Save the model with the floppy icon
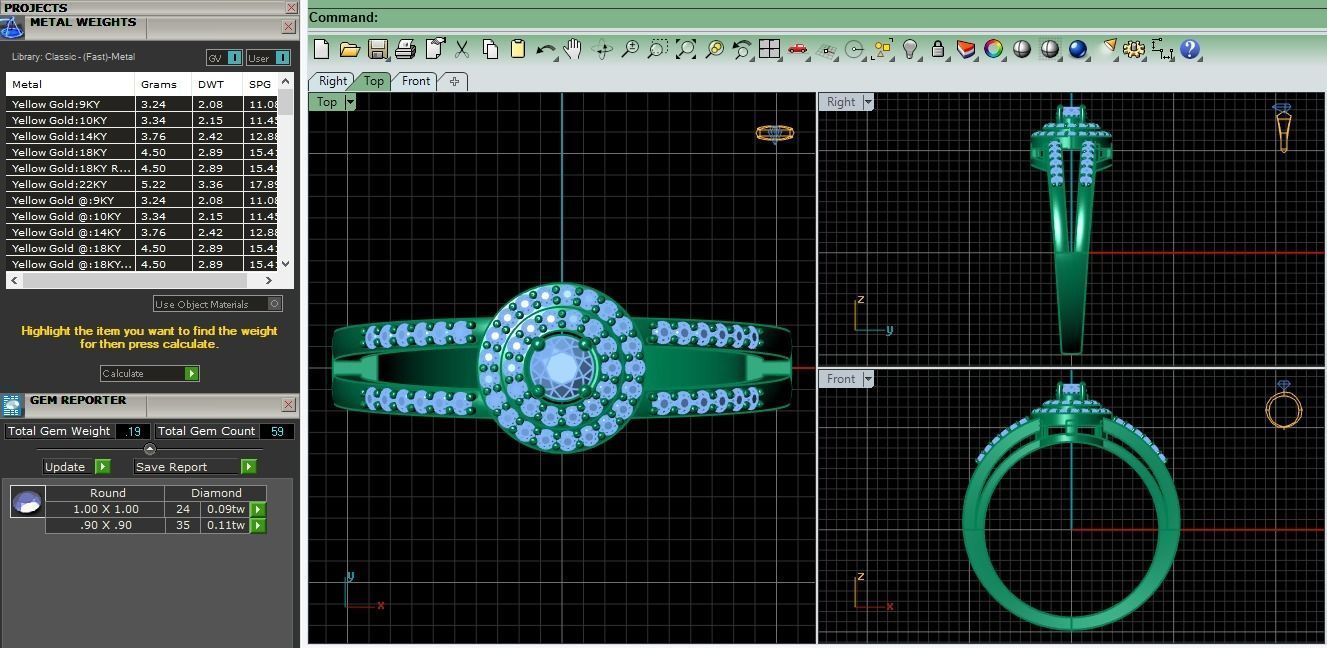 pos(377,48)
